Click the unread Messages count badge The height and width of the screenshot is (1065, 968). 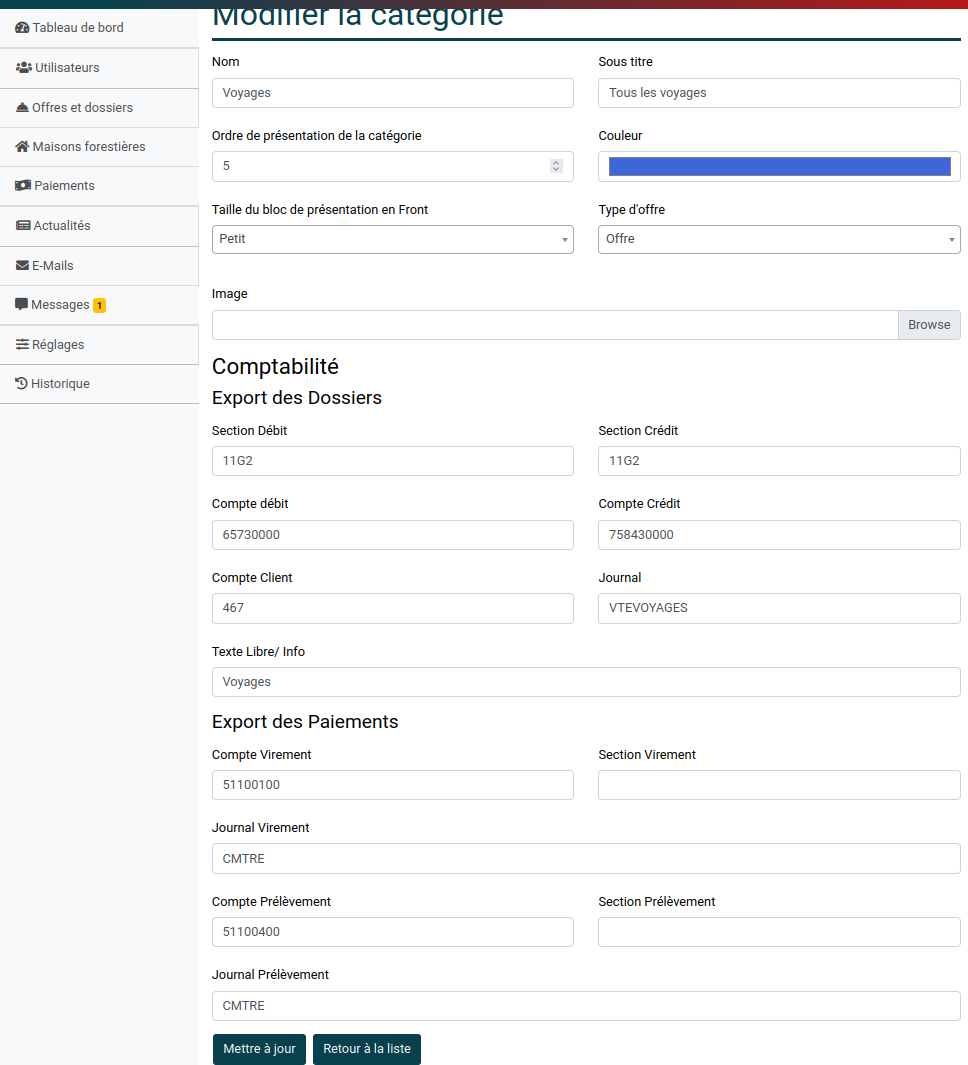click(x=98, y=304)
